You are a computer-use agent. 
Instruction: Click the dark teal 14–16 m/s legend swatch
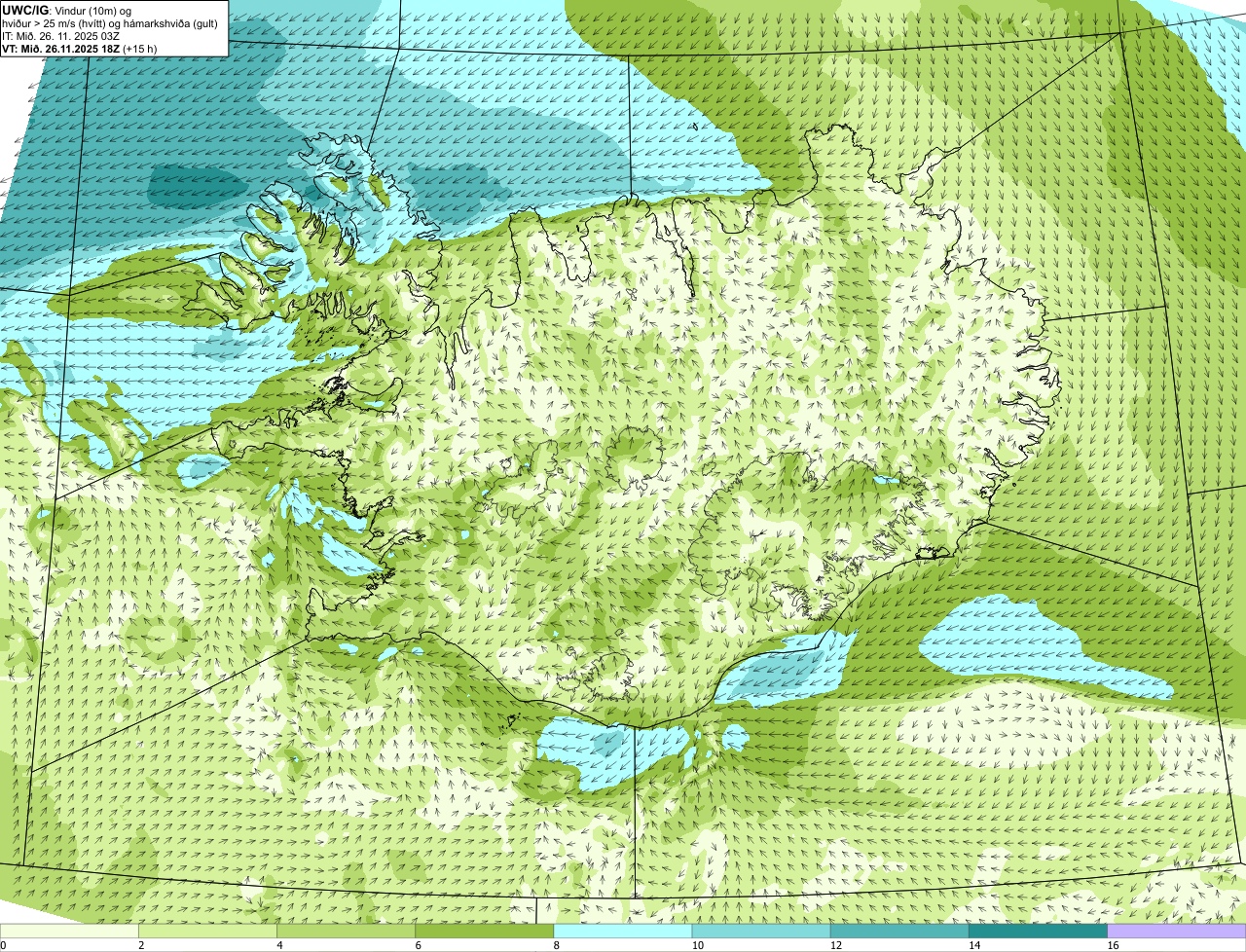1039,932
